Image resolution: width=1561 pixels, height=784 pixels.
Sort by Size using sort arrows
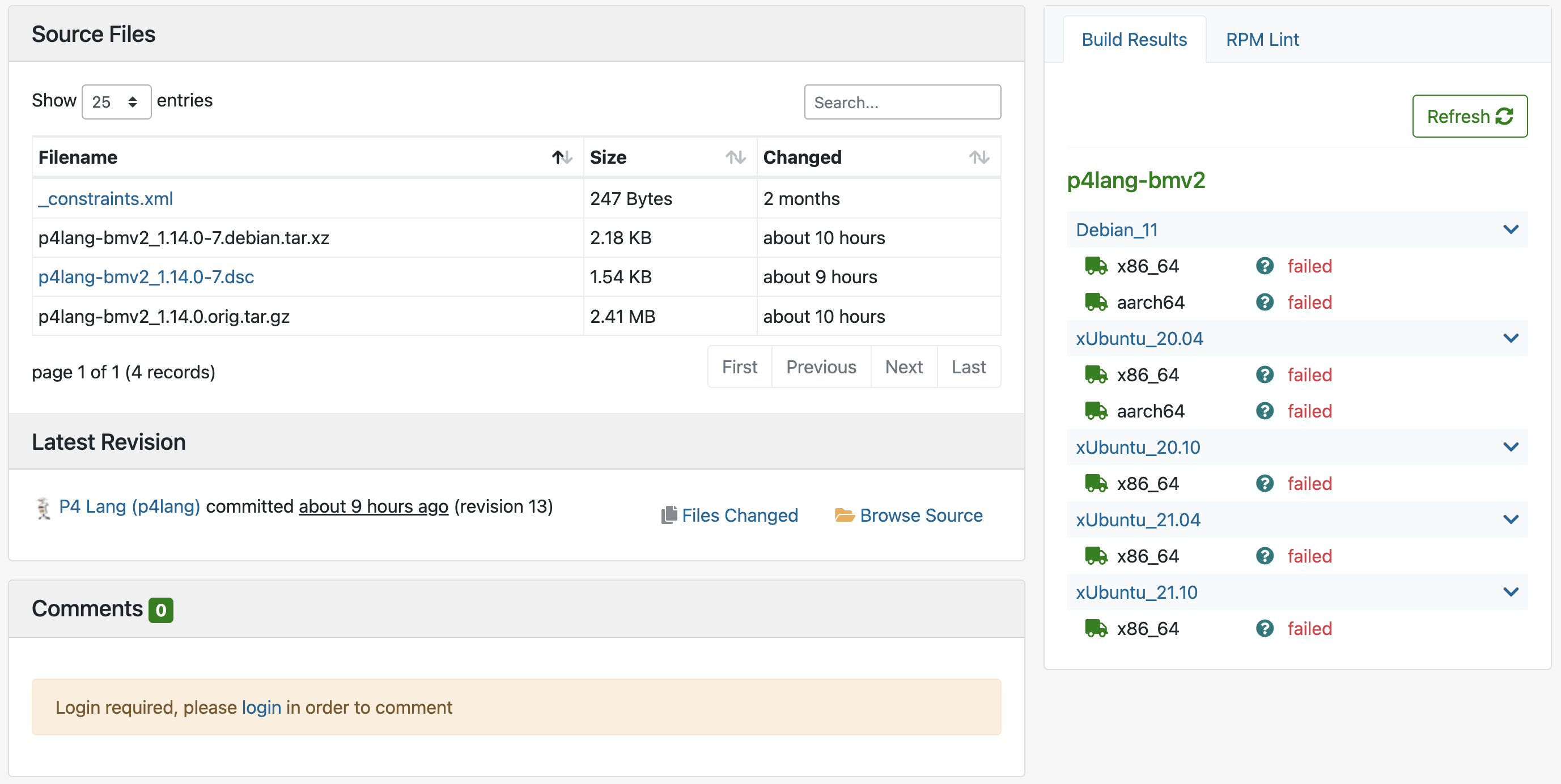pyautogui.click(x=736, y=157)
